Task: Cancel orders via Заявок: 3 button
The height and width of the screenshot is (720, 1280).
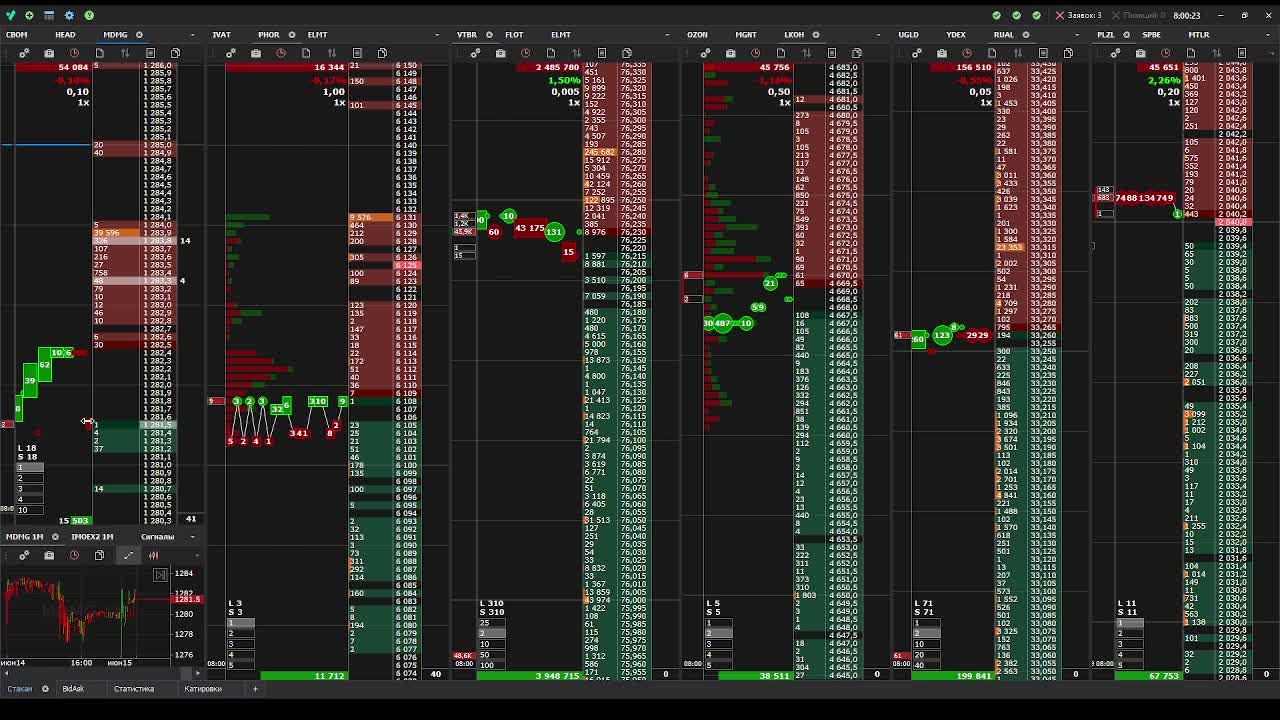Action: [1080, 15]
